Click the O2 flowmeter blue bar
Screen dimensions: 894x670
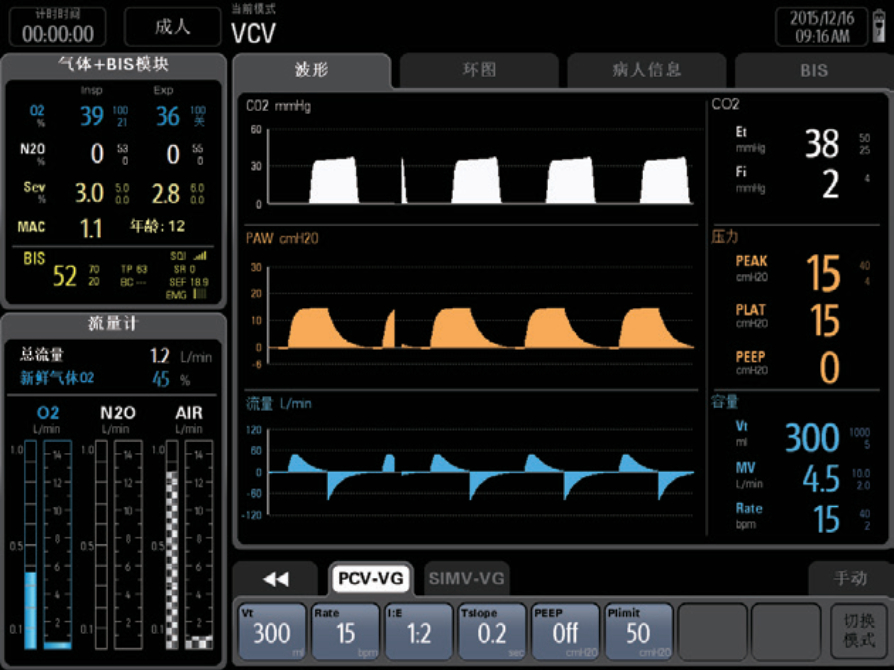pyautogui.click(x=31, y=605)
